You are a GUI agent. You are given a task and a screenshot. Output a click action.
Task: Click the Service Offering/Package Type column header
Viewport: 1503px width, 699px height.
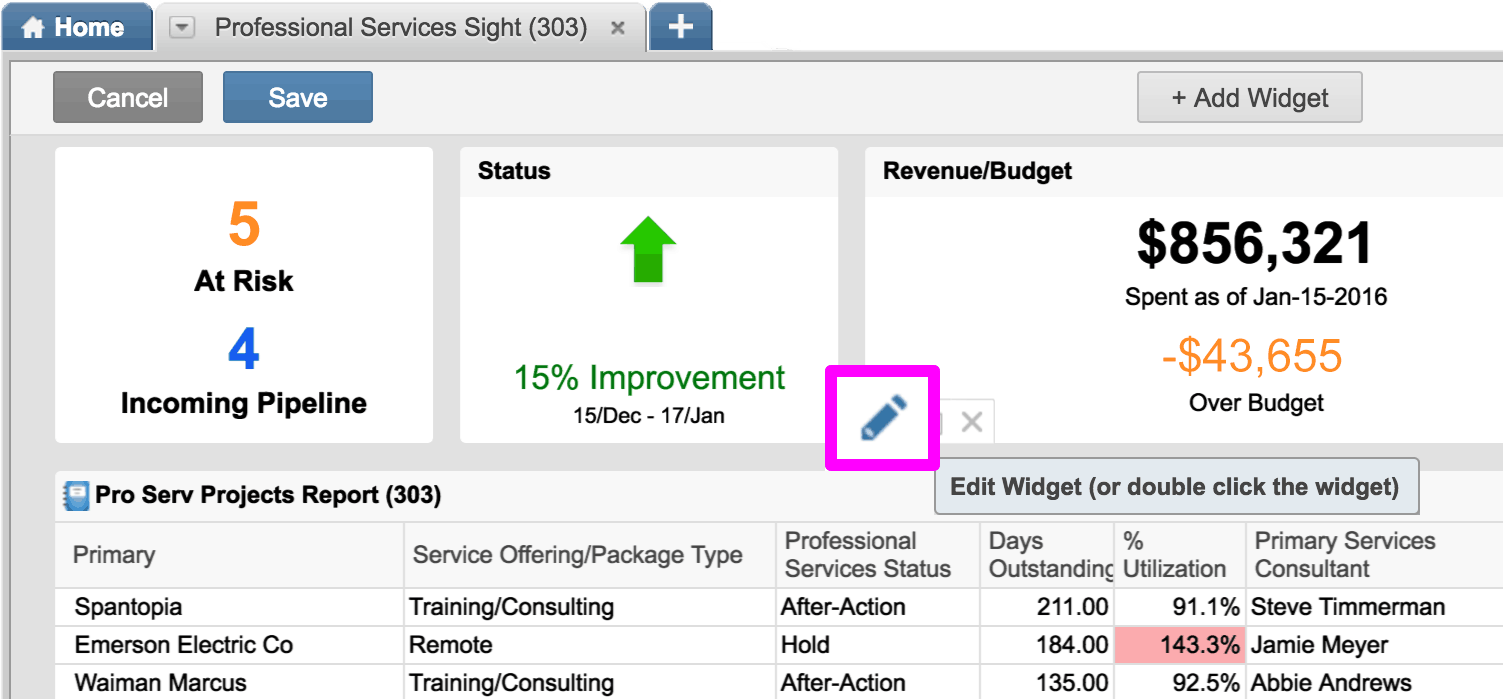[577, 555]
